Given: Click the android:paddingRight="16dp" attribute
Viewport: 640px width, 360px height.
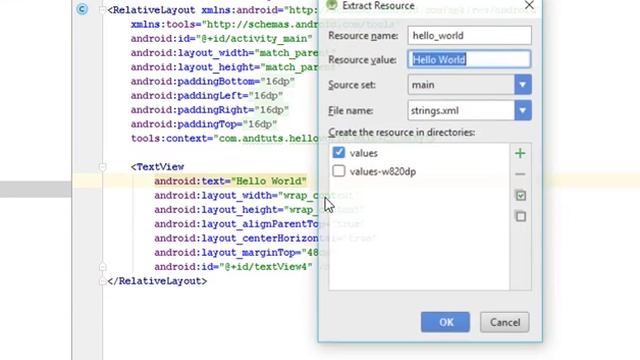Looking at the screenshot, I should (x=210, y=110).
